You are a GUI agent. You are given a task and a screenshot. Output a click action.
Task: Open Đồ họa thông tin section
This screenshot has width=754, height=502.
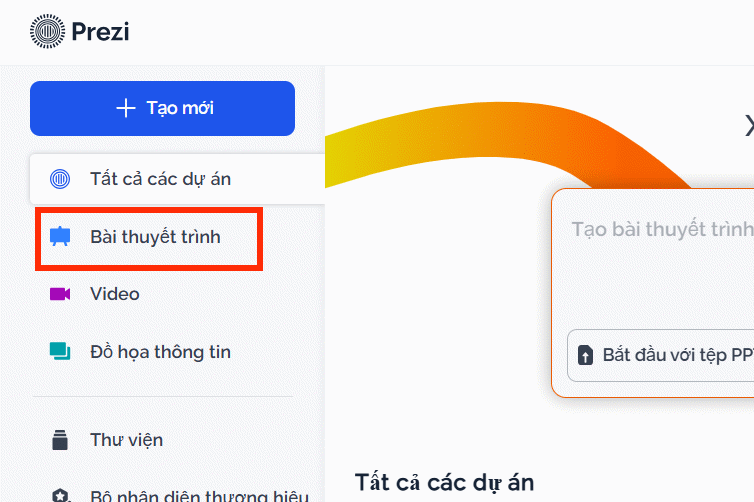click(160, 352)
